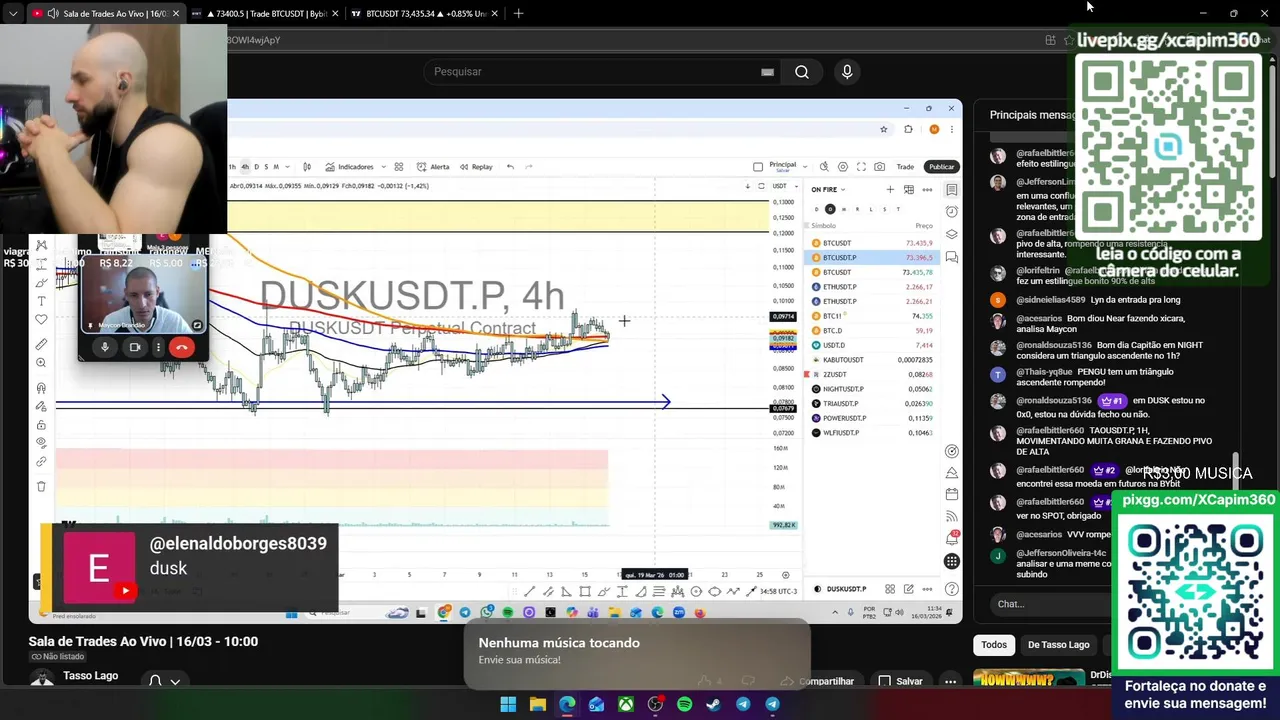Image resolution: width=1280 pixels, height=720 pixels.
Task: Open the ON FIRE watchlist dropdown
Action: pyautogui.click(x=828, y=189)
